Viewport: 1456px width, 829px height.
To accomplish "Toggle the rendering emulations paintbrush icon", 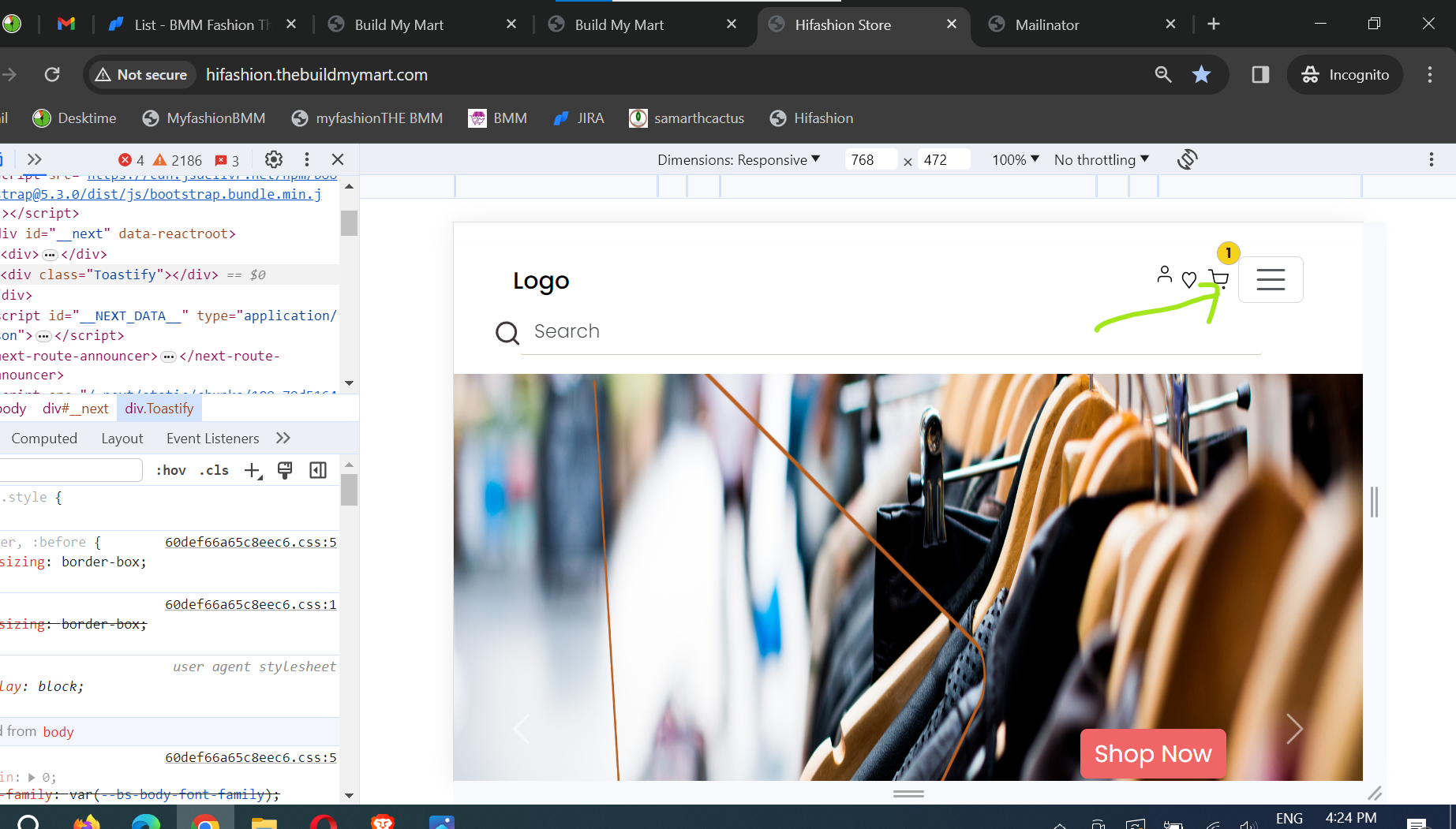I will pyautogui.click(x=285, y=471).
